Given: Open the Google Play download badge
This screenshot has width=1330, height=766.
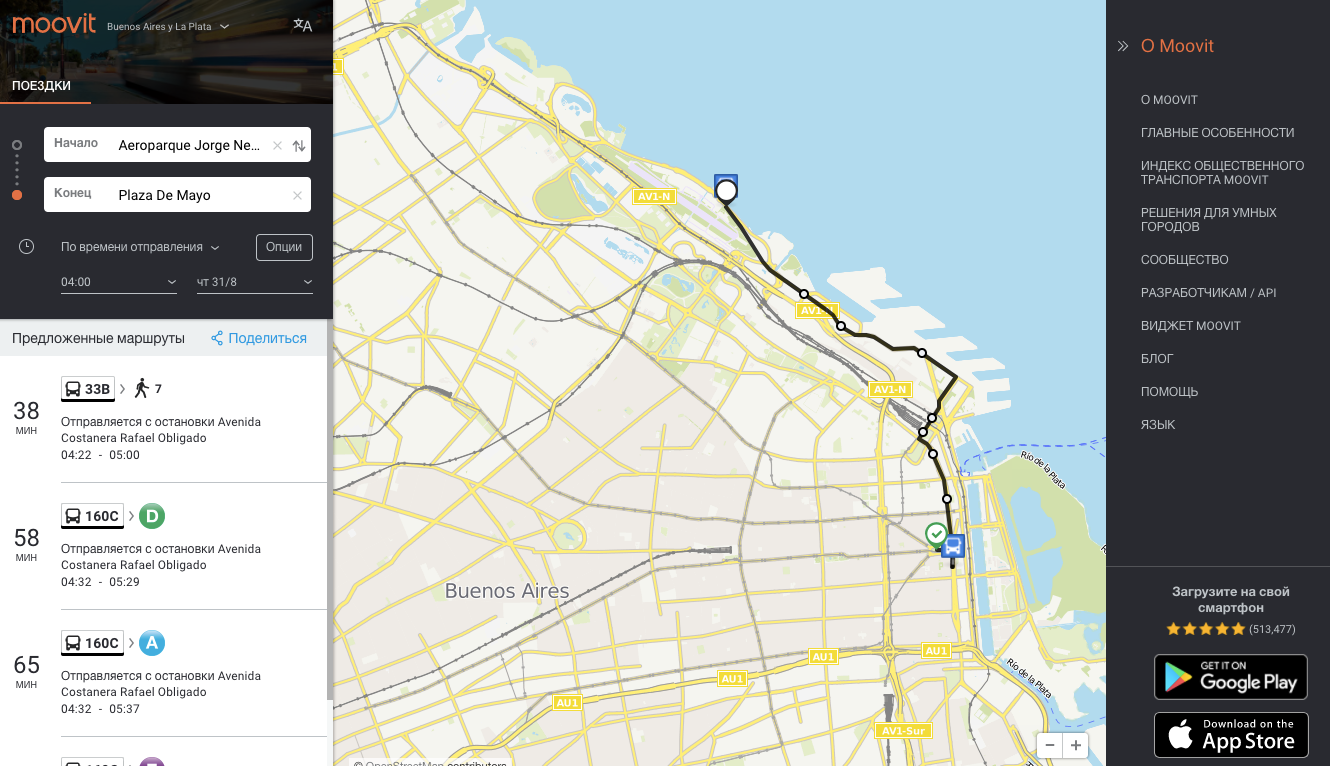Looking at the screenshot, I should pos(1231,677).
